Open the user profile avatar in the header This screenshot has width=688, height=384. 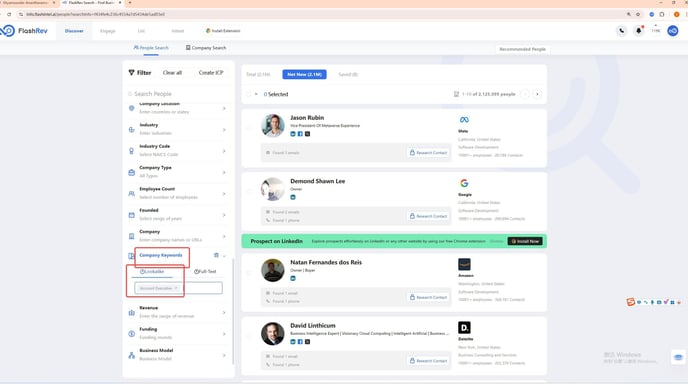[x=673, y=31]
